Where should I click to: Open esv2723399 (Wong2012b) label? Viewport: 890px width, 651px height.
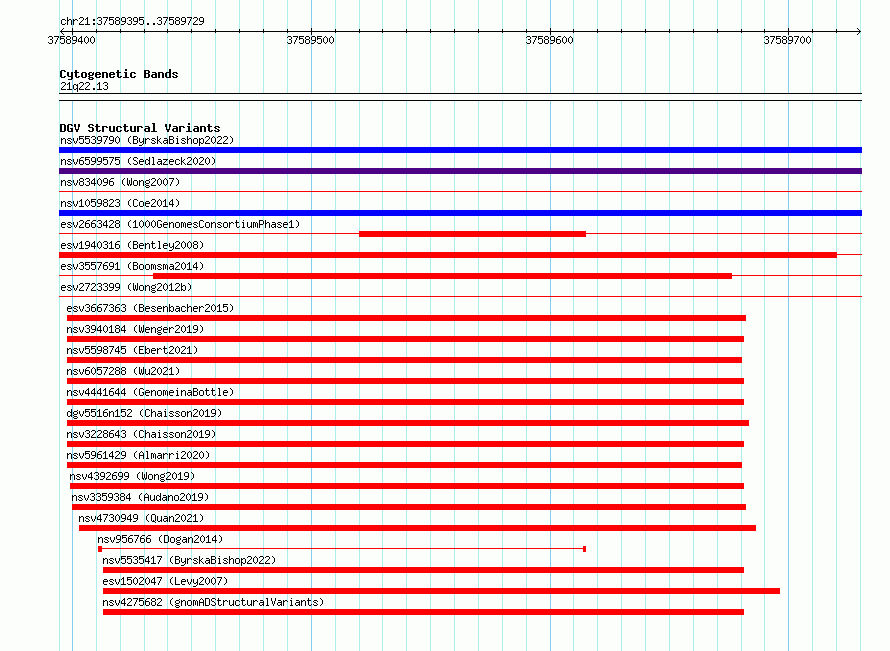pos(126,287)
